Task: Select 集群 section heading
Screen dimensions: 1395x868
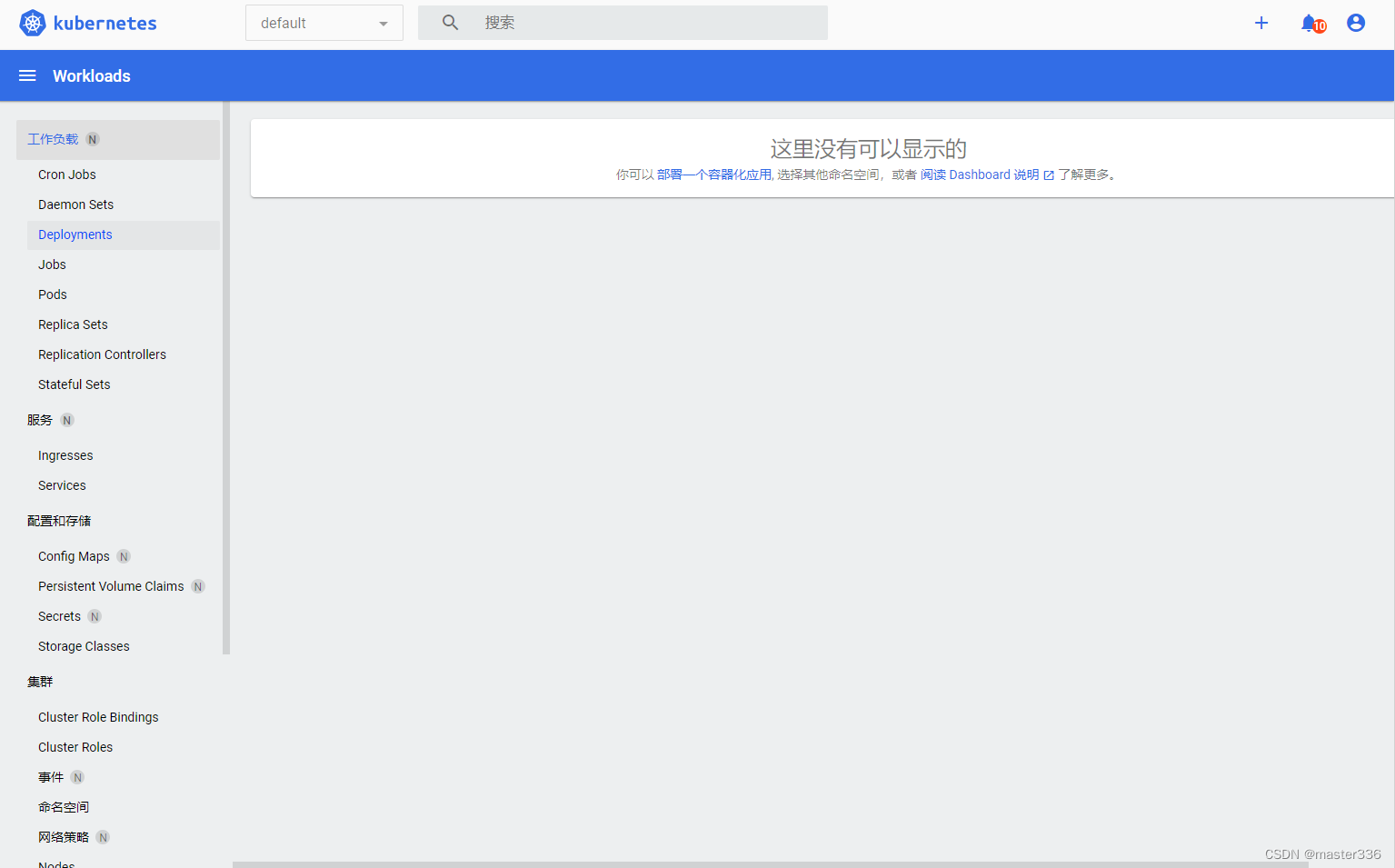Action: [40, 682]
